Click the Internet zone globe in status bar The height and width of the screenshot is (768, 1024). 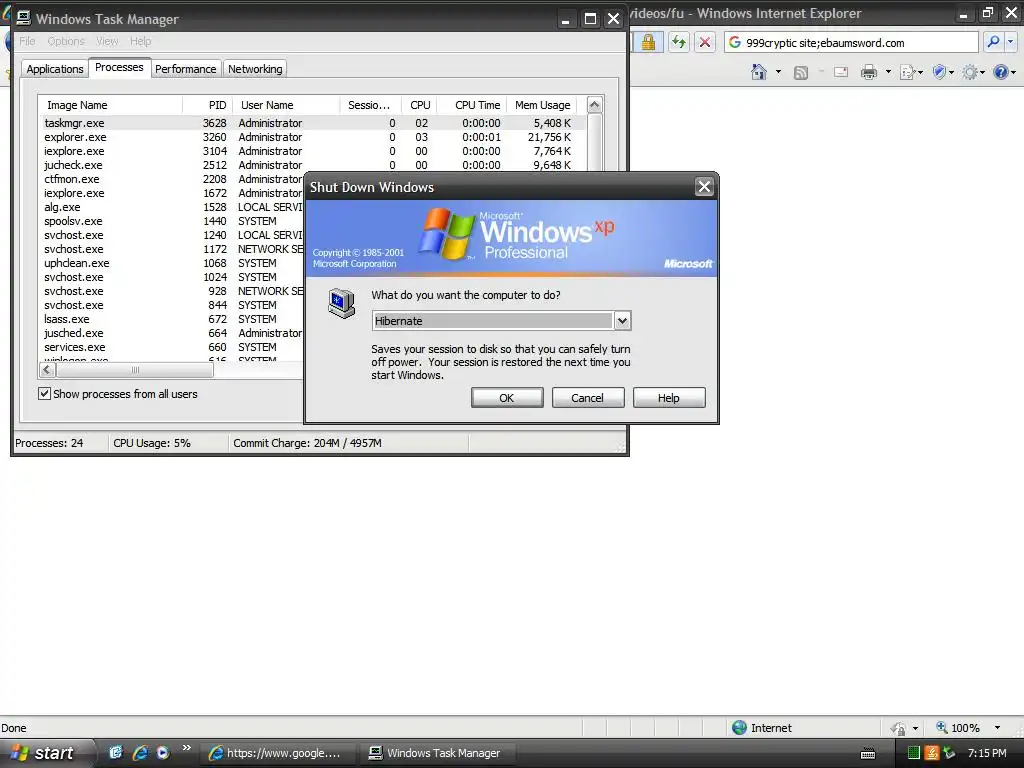pyautogui.click(x=739, y=728)
